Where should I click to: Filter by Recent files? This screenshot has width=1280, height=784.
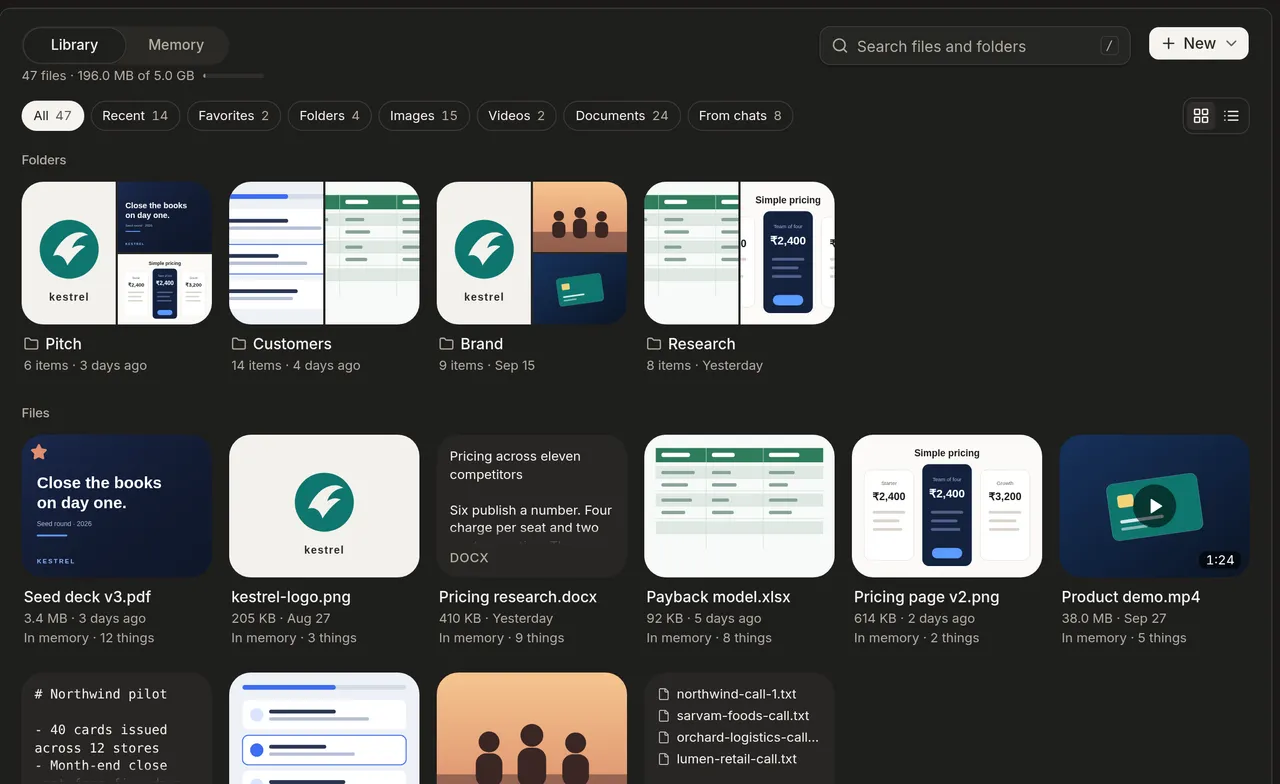pos(135,116)
